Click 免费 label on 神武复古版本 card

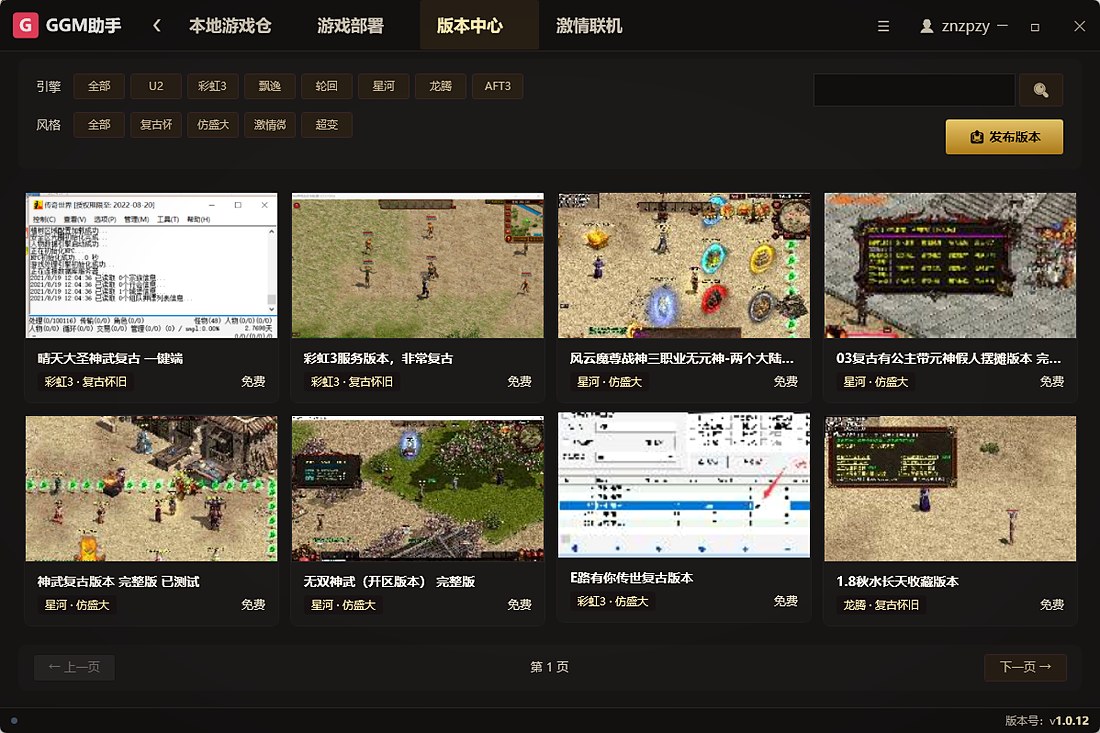(x=253, y=605)
